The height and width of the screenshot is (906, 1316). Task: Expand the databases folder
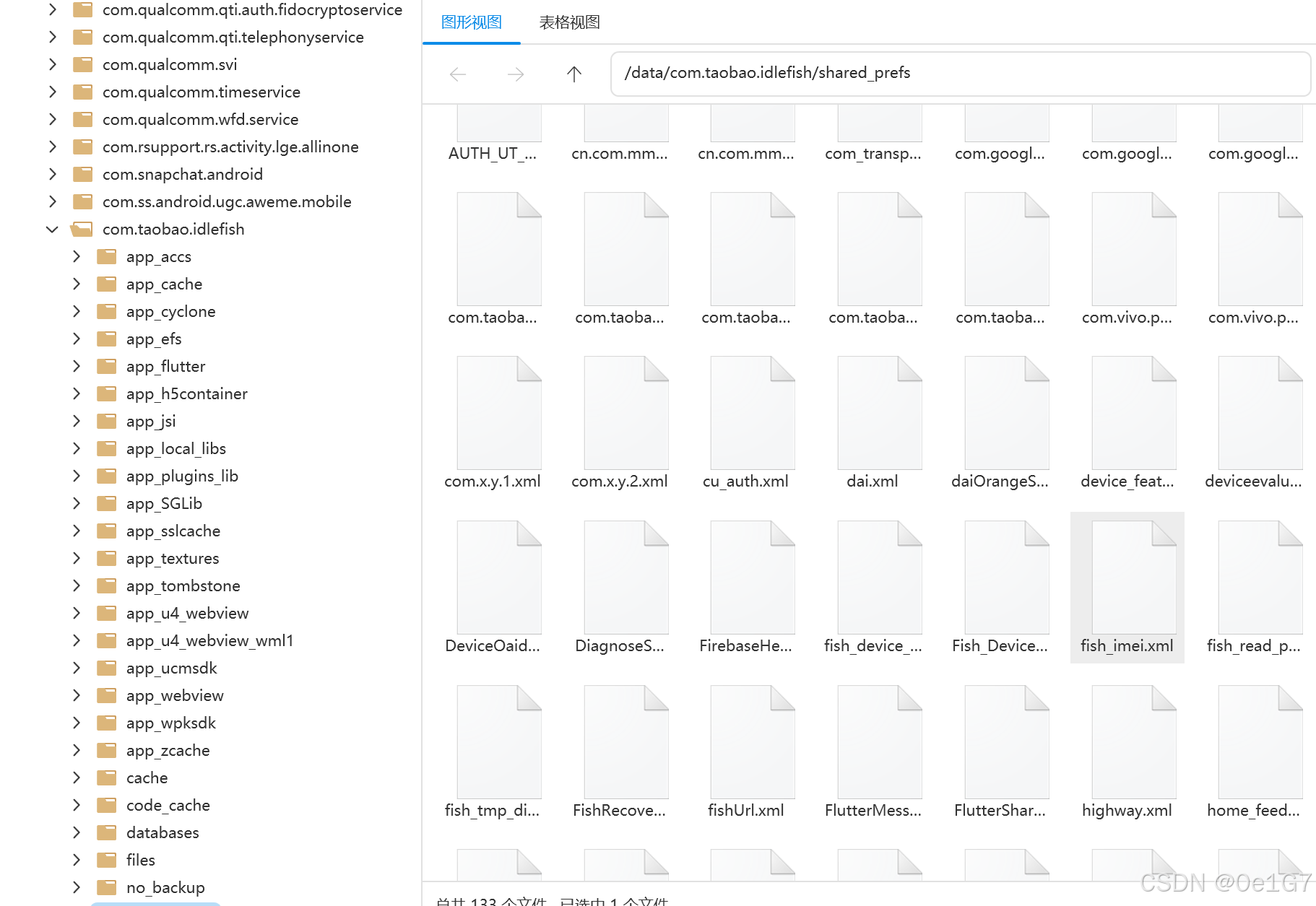pyautogui.click(x=77, y=832)
